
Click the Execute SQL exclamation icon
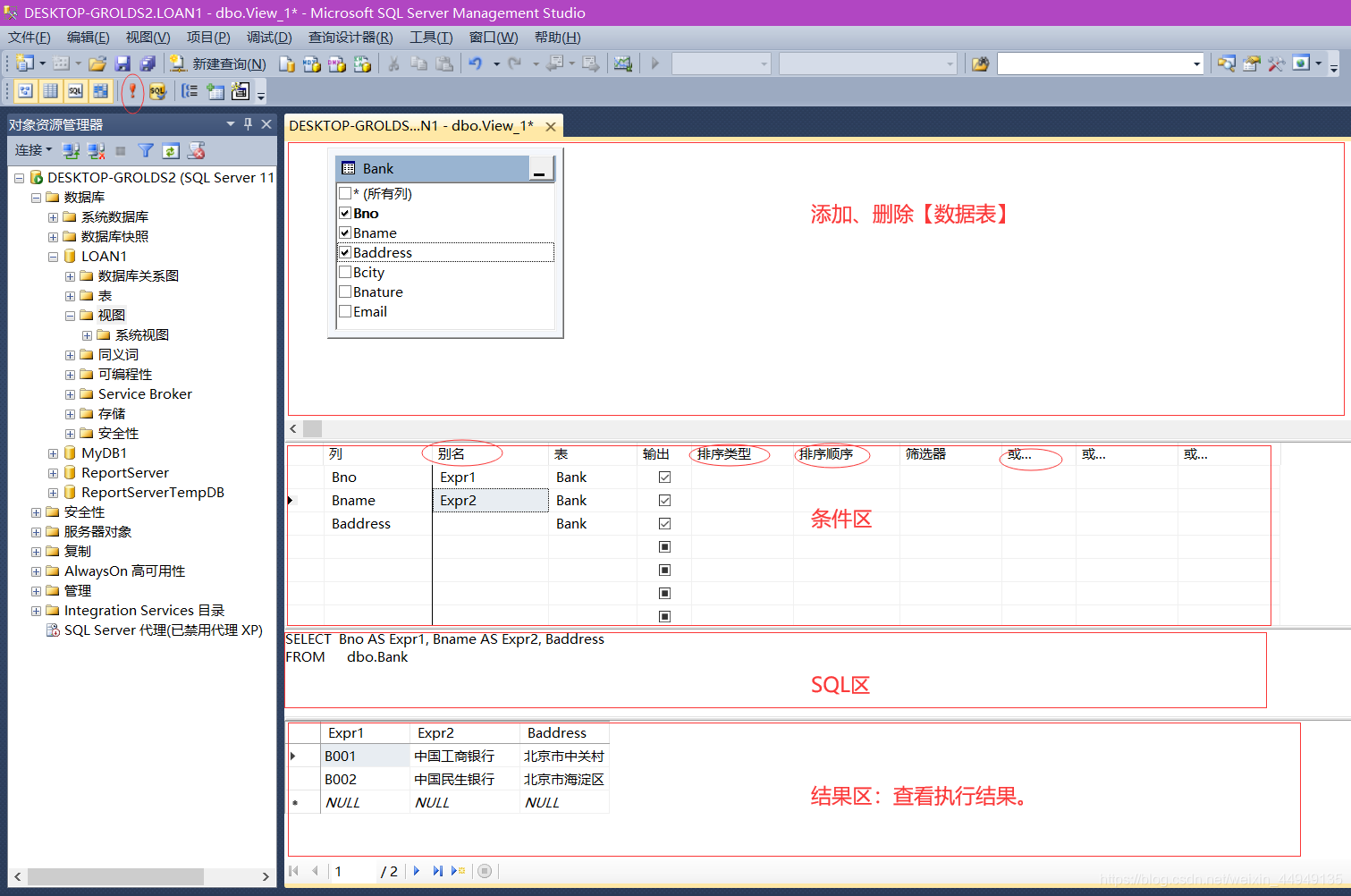[132, 90]
